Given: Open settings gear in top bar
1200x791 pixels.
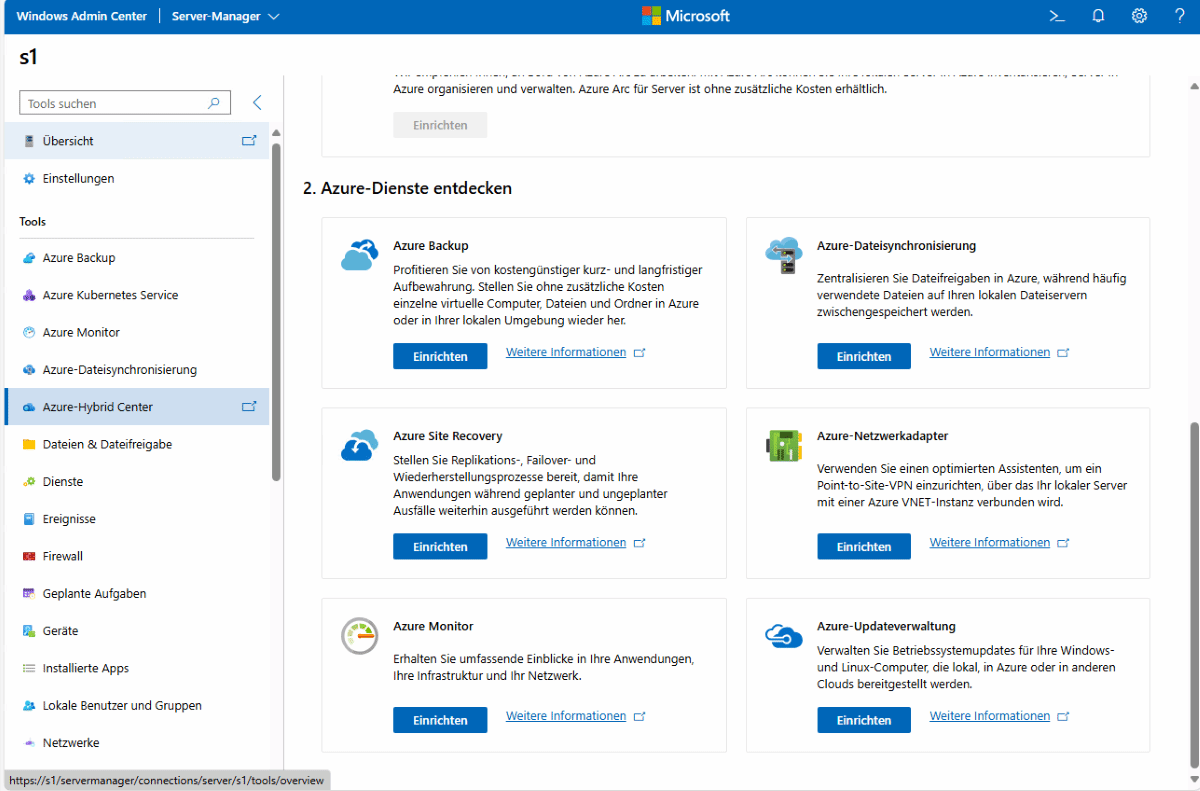Looking at the screenshot, I should pos(1139,16).
